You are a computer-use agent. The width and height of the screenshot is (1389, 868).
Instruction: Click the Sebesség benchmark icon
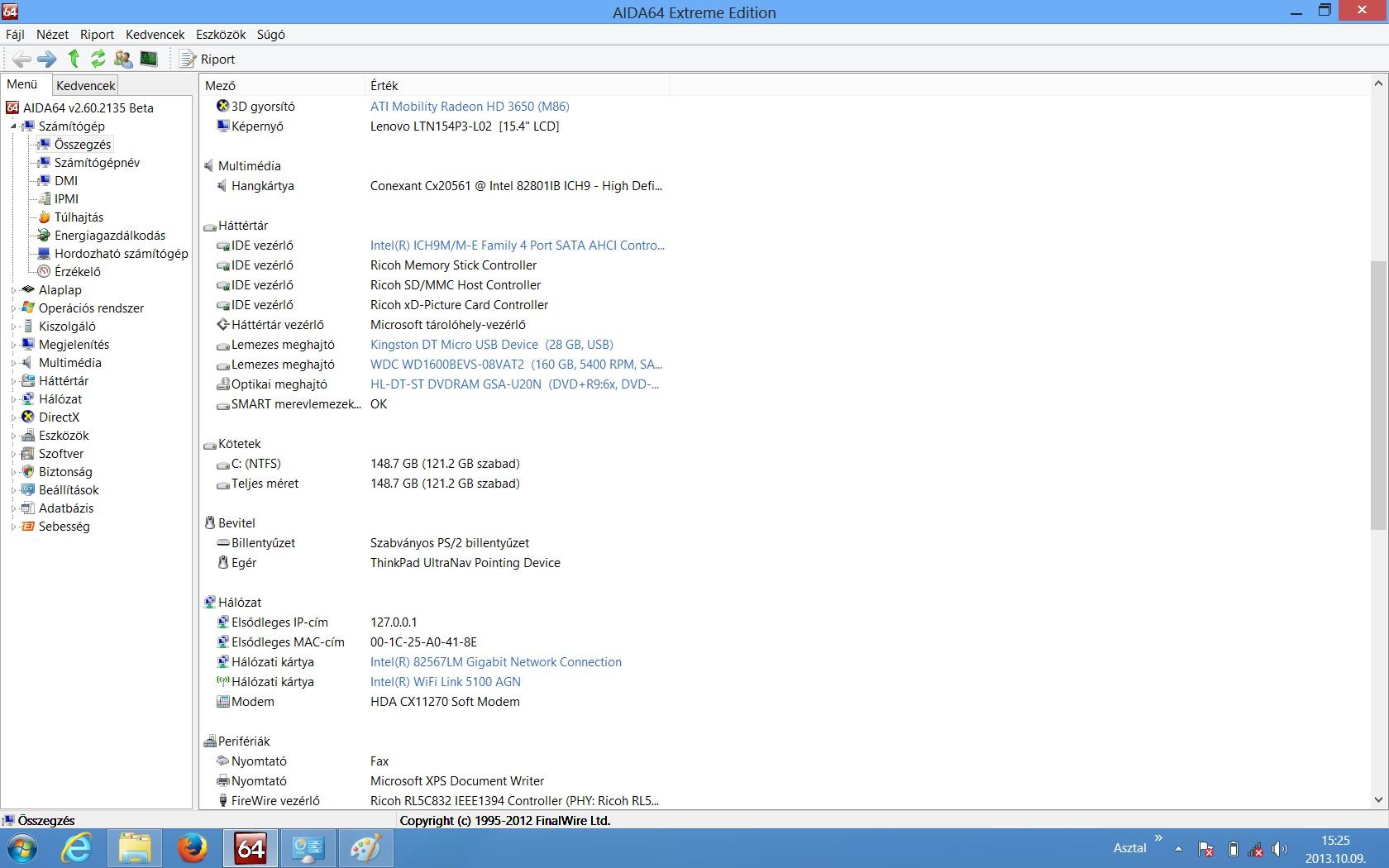click(28, 527)
